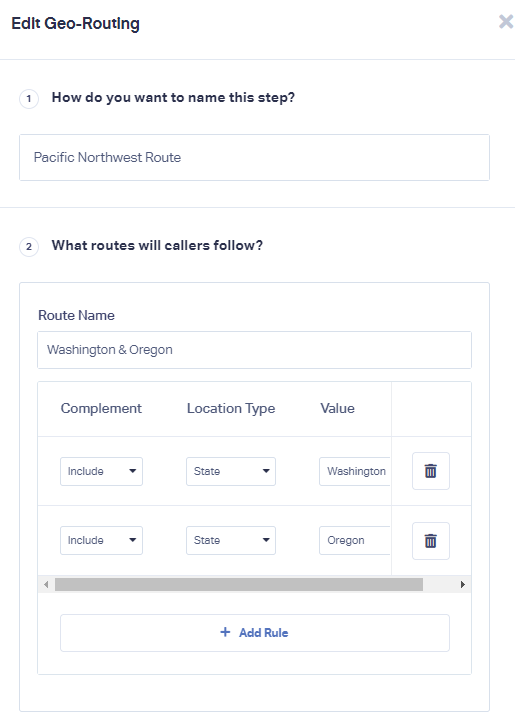Focus the Pacific Northwest Route name field

pos(254,157)
